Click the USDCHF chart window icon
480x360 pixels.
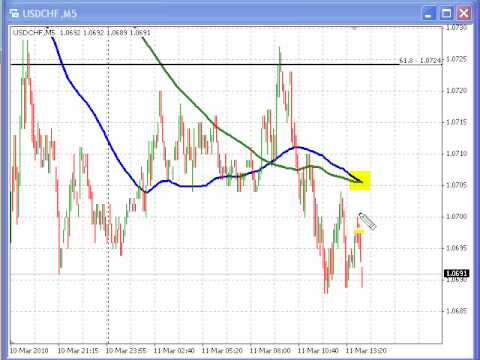pyautogui.click(x=14, y=14)
